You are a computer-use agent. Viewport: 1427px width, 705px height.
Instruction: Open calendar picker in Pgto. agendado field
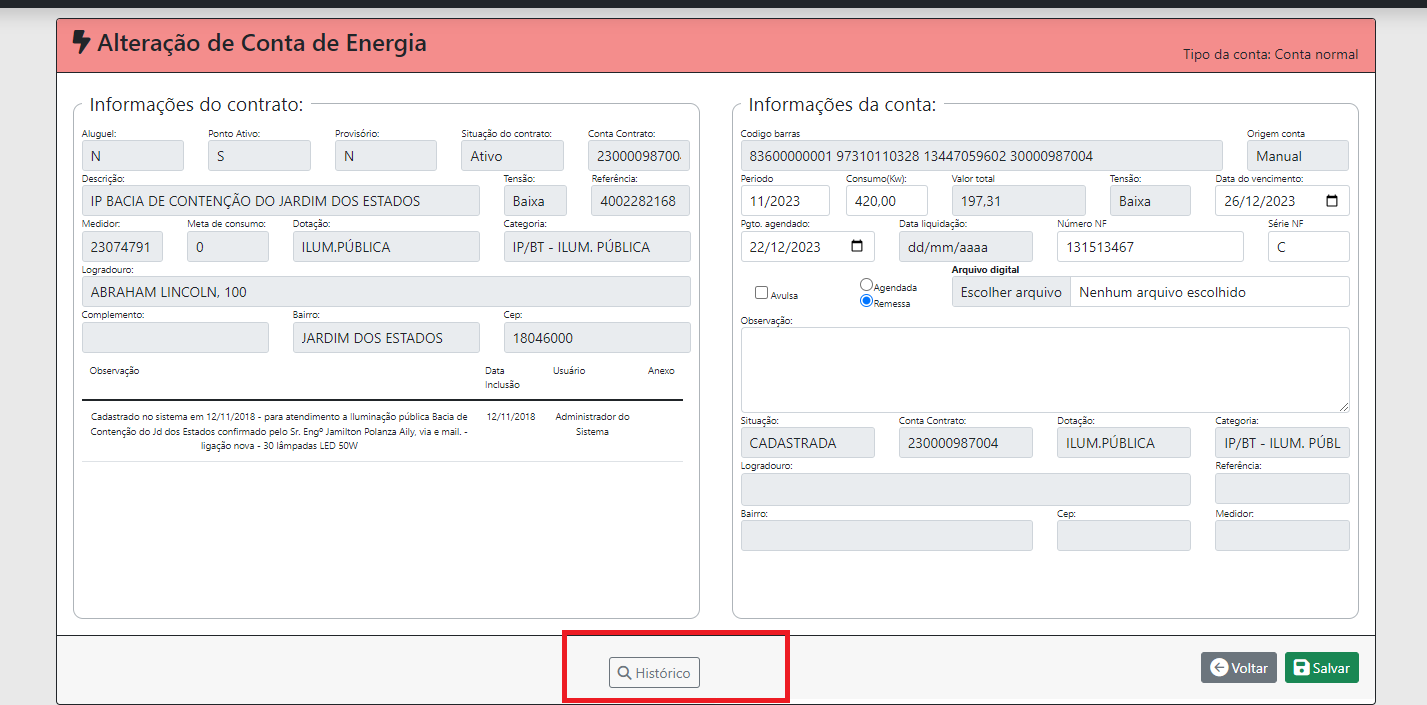coord(857,247)
